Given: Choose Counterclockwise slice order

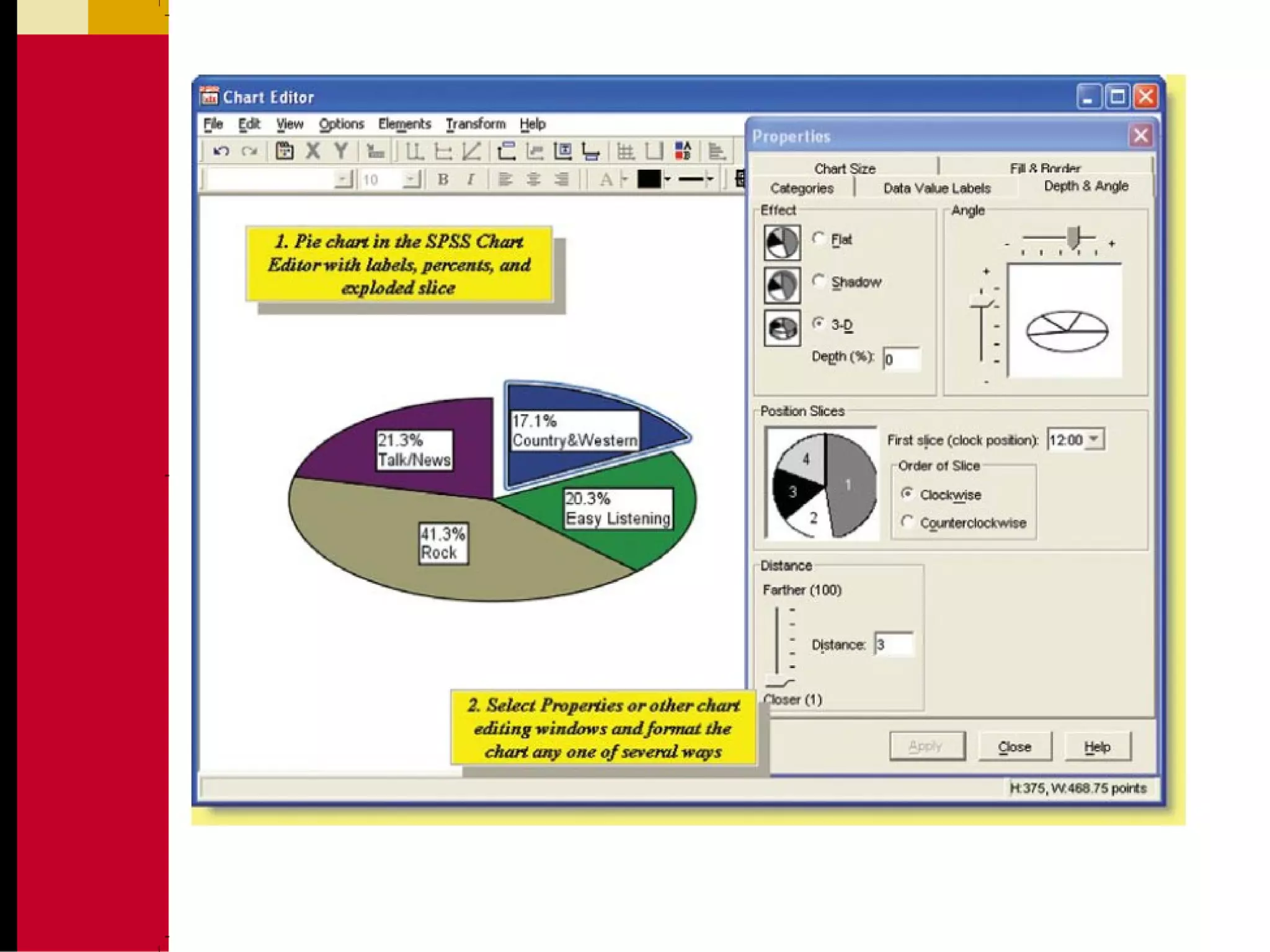Looking at the screenshot, I should pyautogui.click(x=907, y=522).
